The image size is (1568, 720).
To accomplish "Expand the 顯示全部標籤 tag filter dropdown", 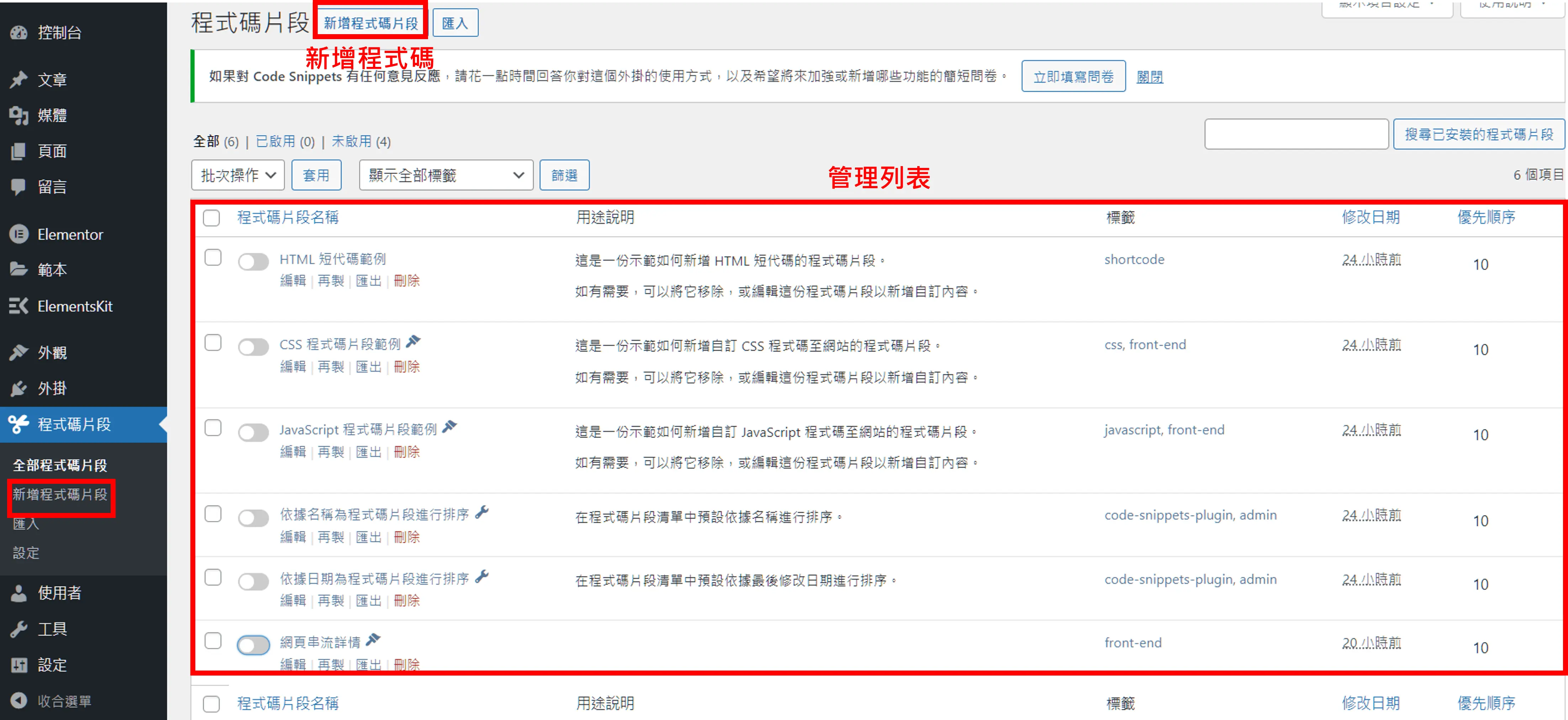I will coord(446,175).
